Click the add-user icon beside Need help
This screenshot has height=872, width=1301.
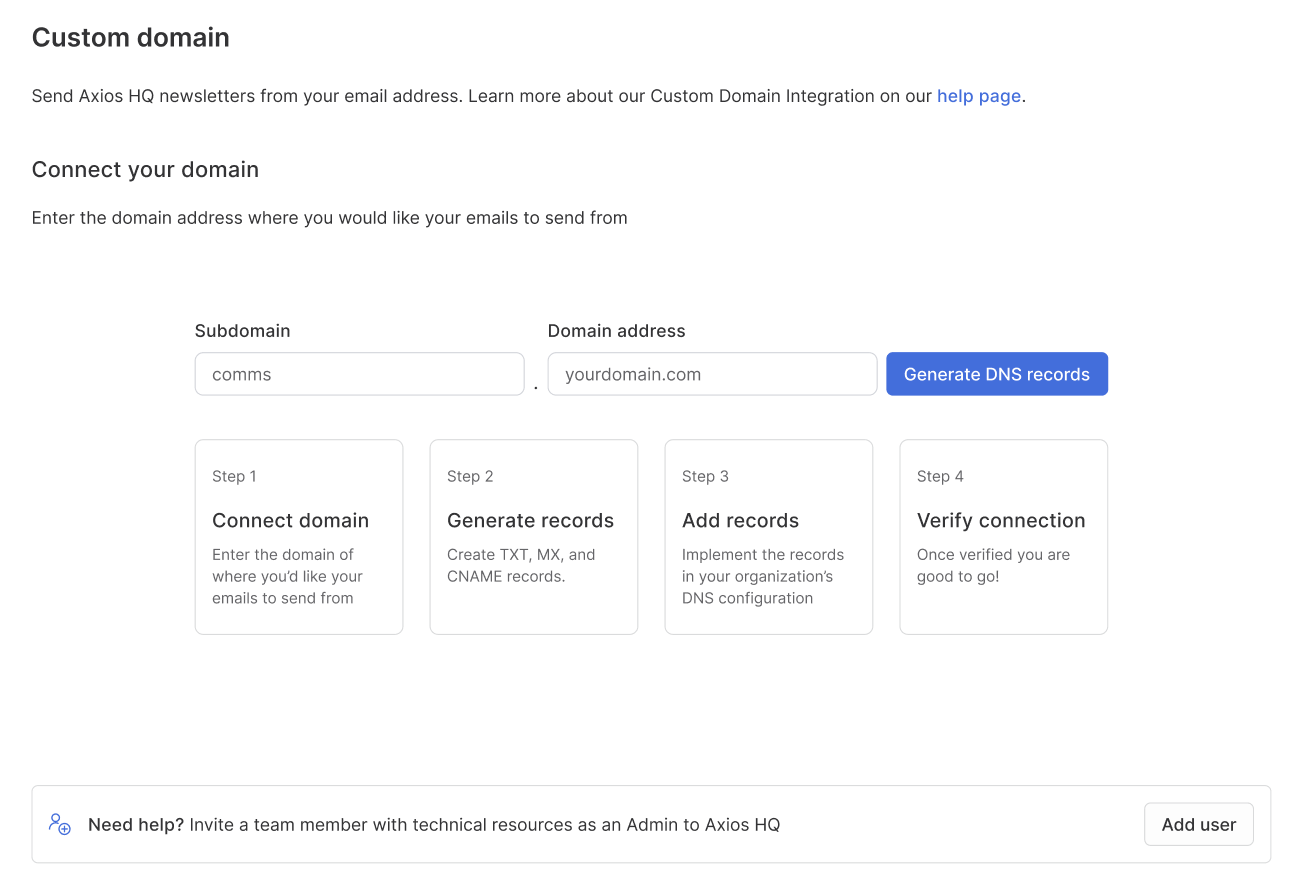[60, 824]
